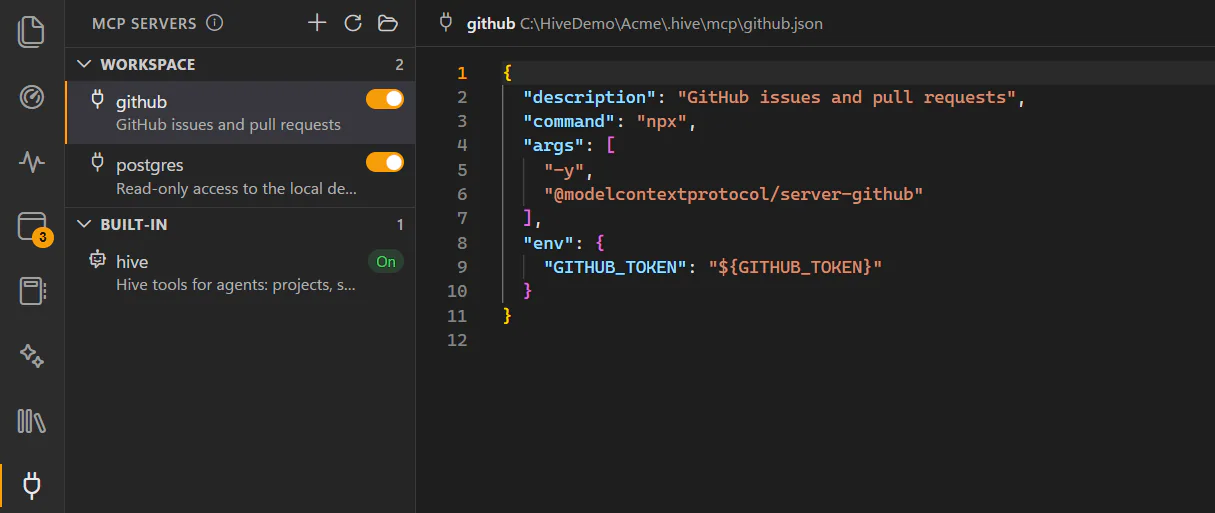Click the robot icon beside the hive row
The width and height of the screenshot is (1215, 513).
tap(98, 259)
